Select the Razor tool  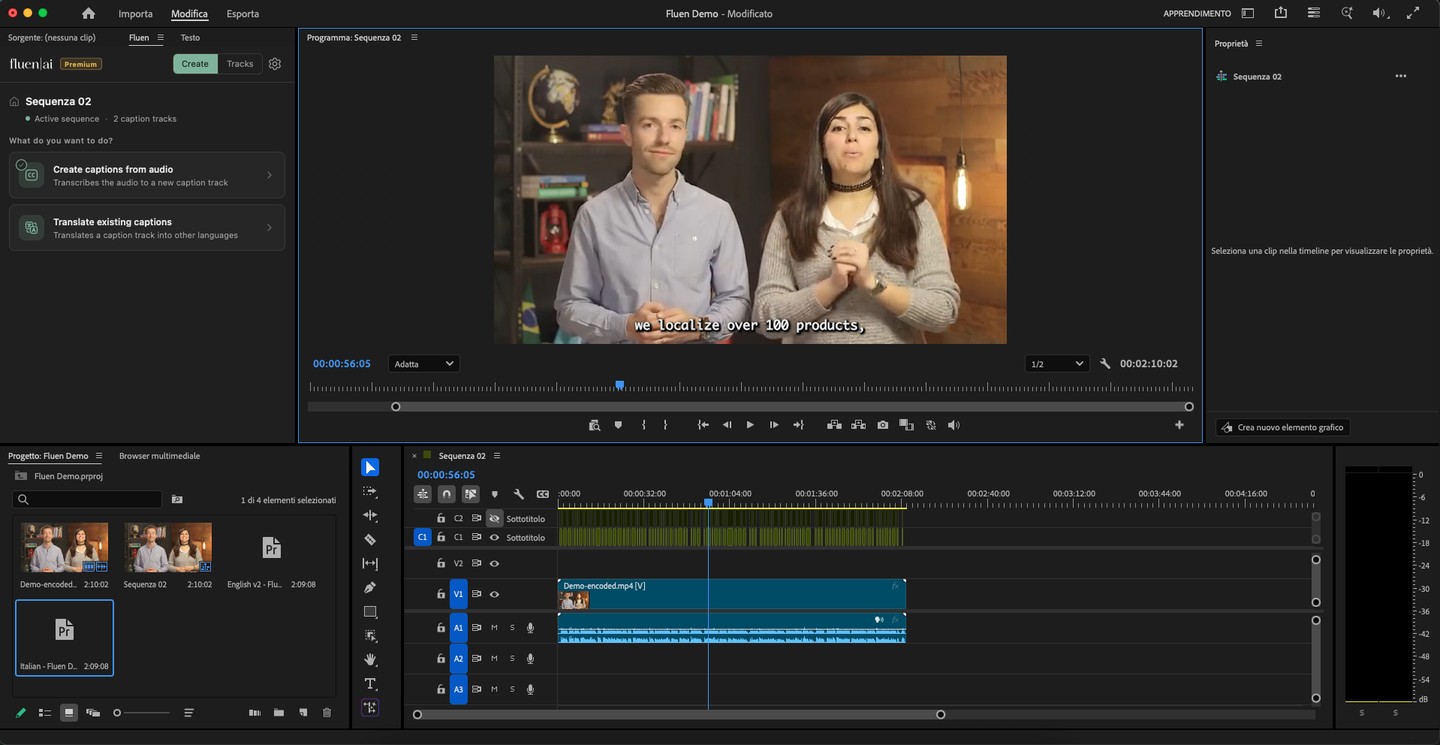coord(370,540)
